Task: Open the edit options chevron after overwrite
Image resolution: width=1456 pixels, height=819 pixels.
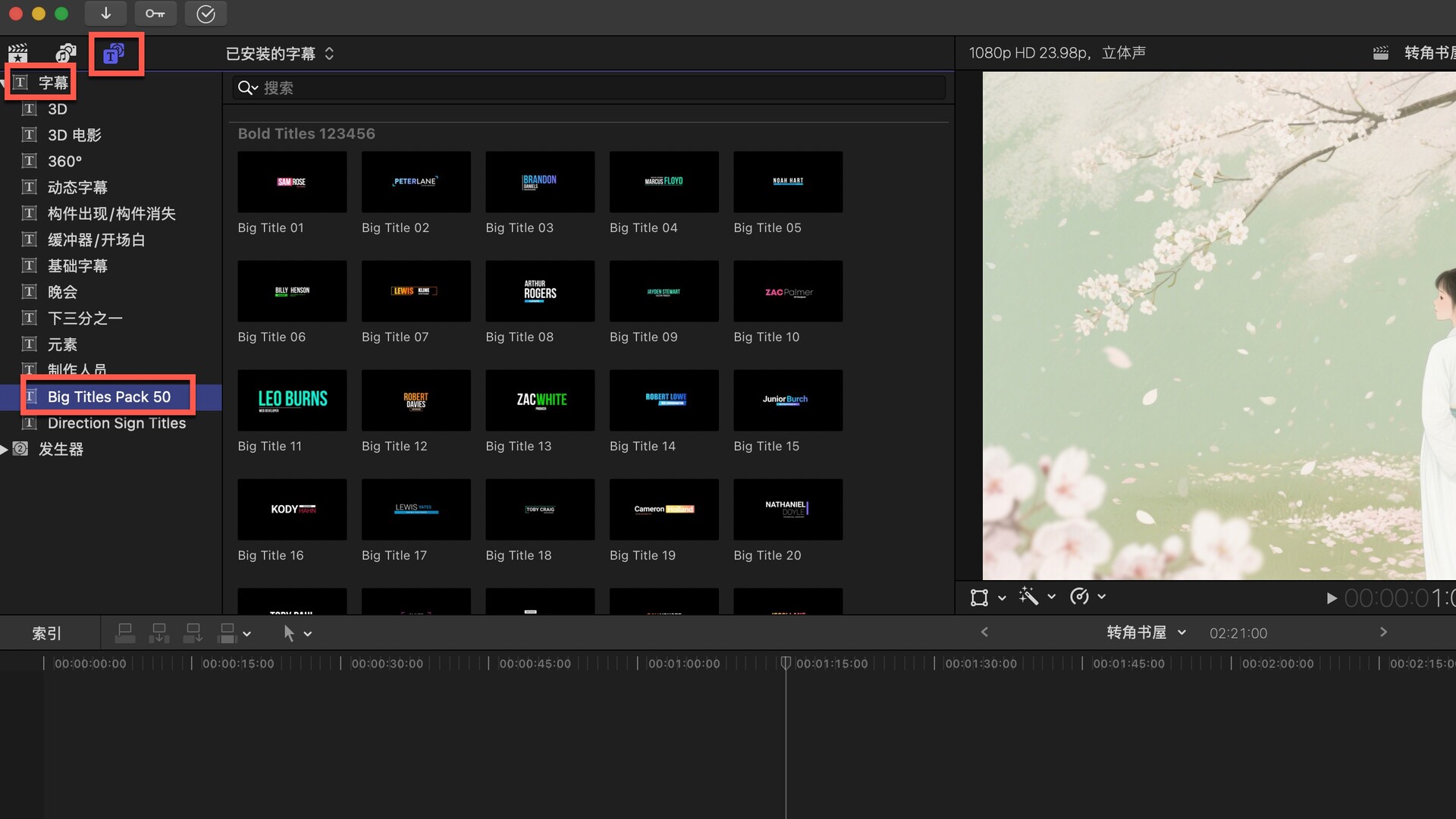Action: pos(246,634)
